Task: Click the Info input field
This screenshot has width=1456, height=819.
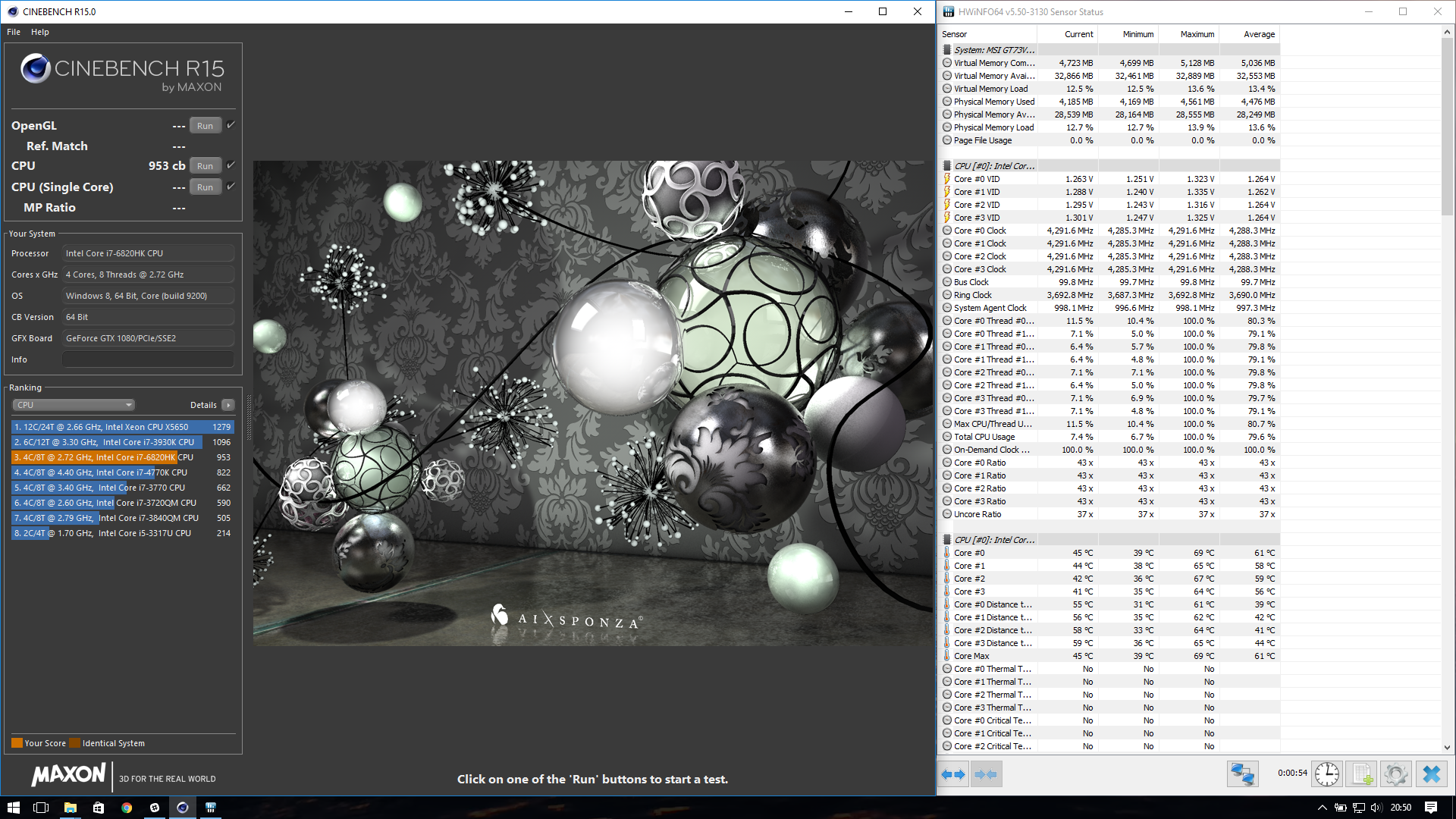Action: [148, 359]
